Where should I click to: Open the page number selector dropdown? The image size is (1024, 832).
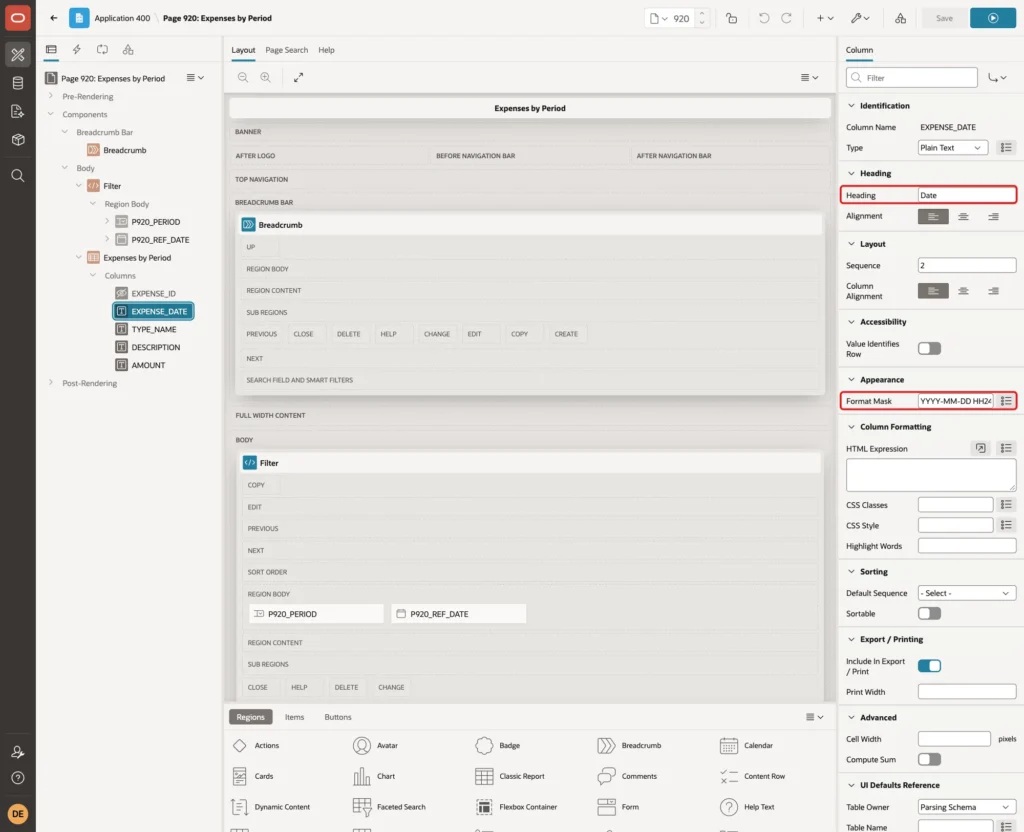coord(658,18)
